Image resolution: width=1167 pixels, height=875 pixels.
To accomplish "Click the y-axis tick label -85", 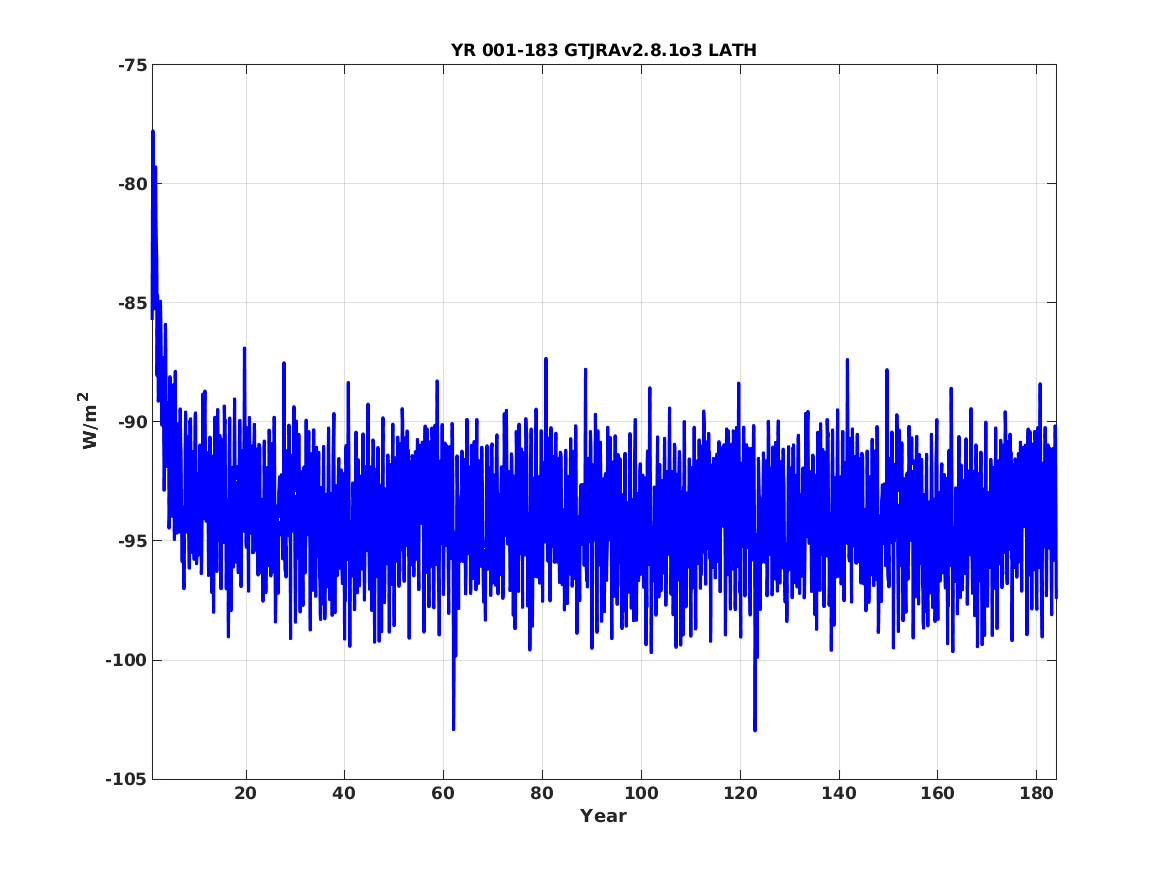I will click(x=132, y=303).
